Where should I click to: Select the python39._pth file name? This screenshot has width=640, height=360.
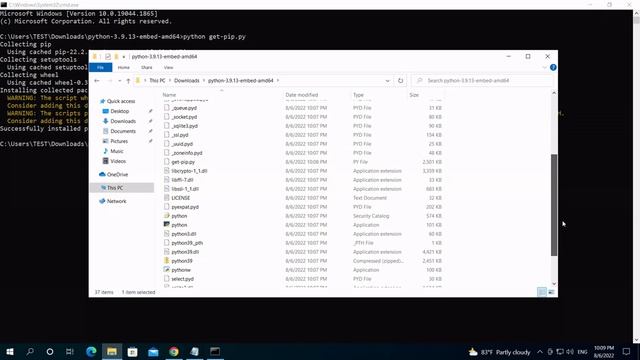(x=187, y=243)
